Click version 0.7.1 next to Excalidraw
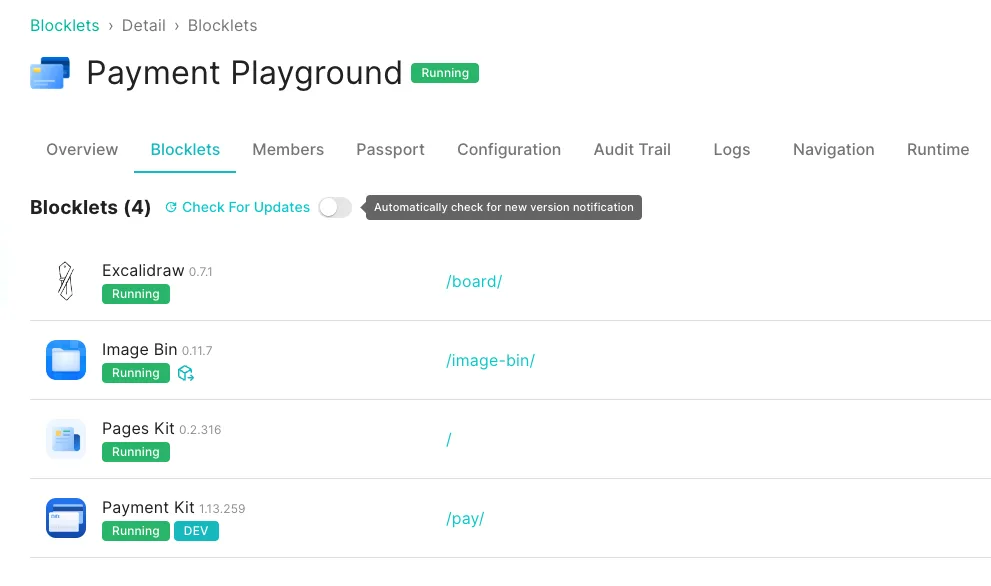 point(200,272)
